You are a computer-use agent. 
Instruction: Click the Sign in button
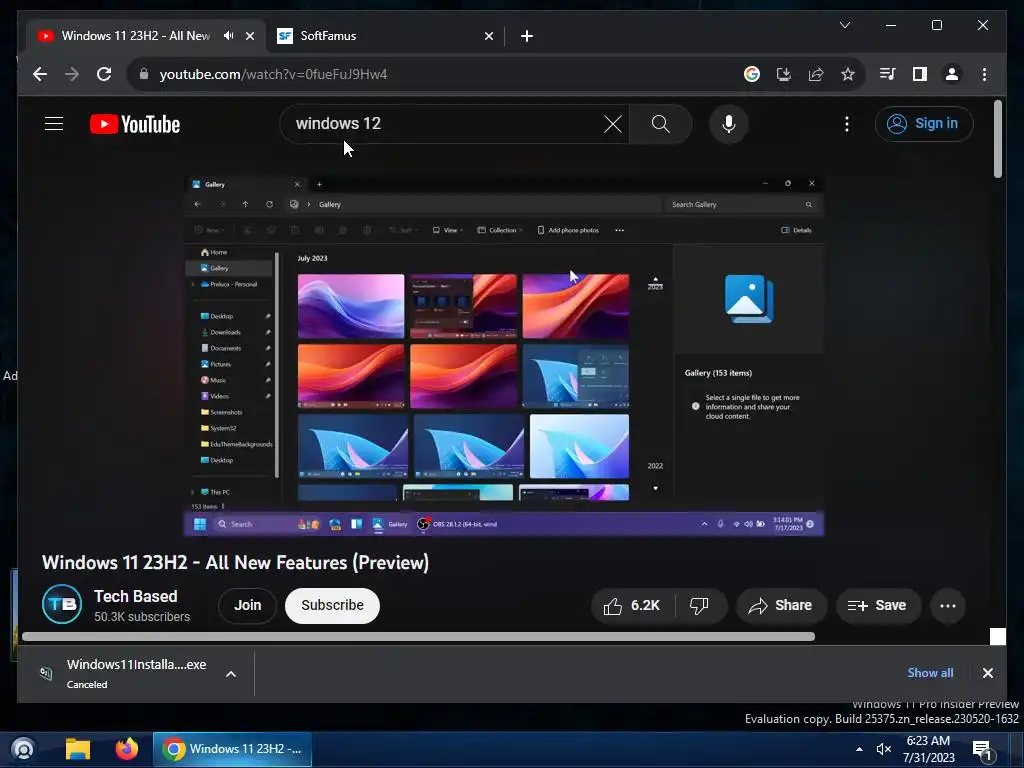(x=924, y=123)
